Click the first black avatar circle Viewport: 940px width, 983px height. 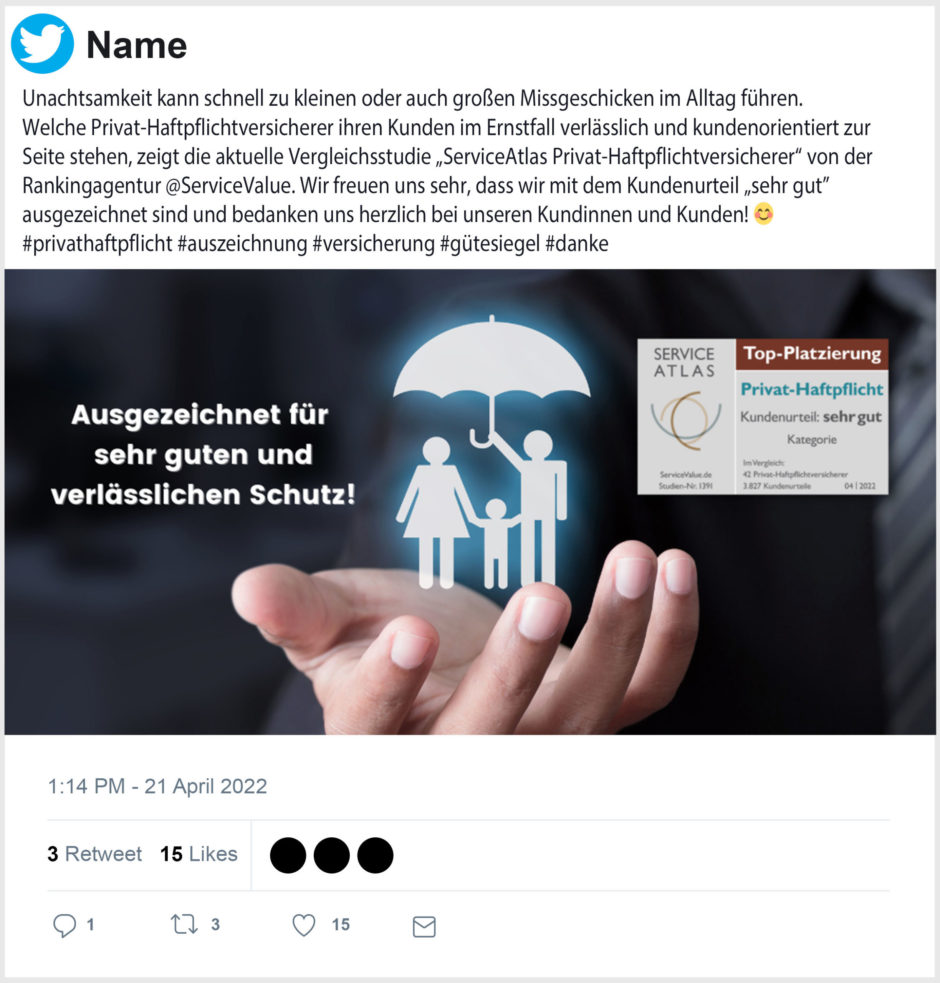[288, 855]
